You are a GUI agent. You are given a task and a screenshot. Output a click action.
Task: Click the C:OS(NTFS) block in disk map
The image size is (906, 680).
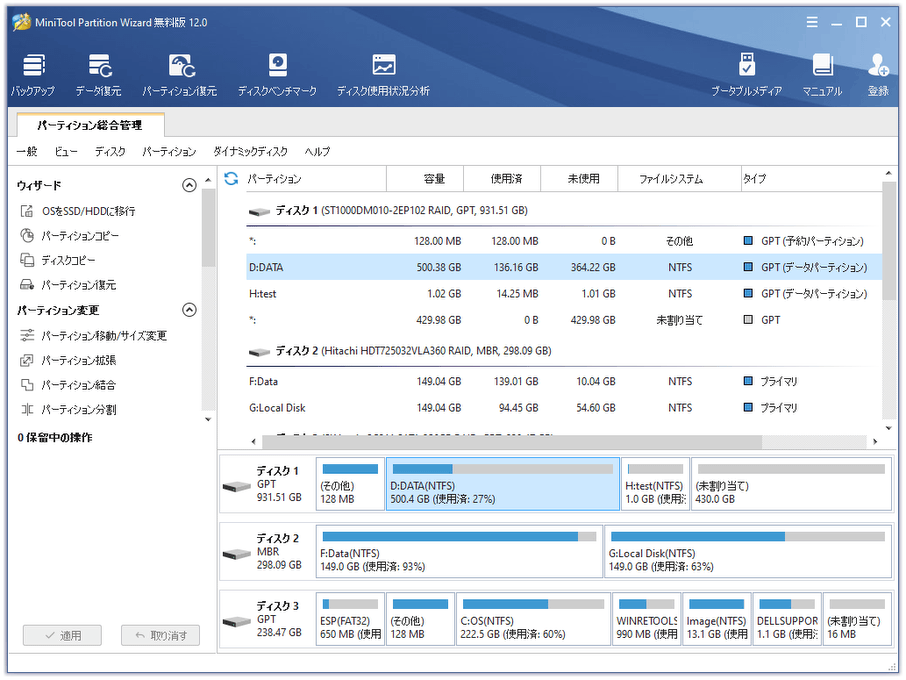[533, 620]
